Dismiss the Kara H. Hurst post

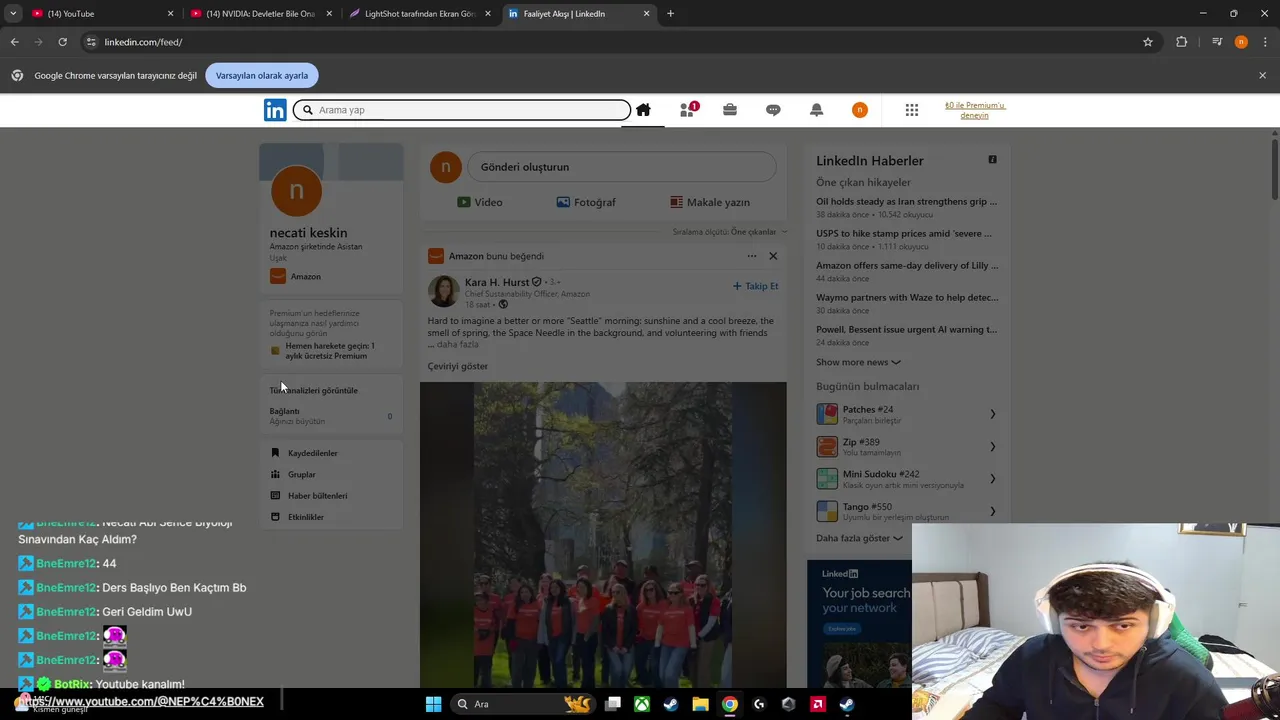click(x=773, y=256)
